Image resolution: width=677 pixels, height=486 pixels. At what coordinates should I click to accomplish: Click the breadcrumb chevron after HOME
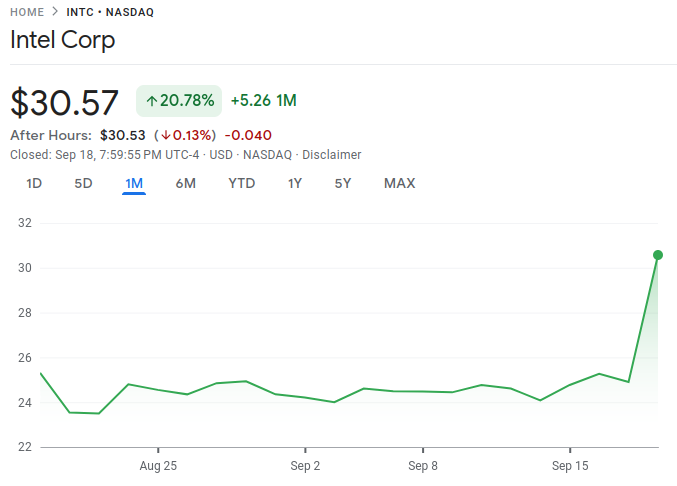pos(55,12)
